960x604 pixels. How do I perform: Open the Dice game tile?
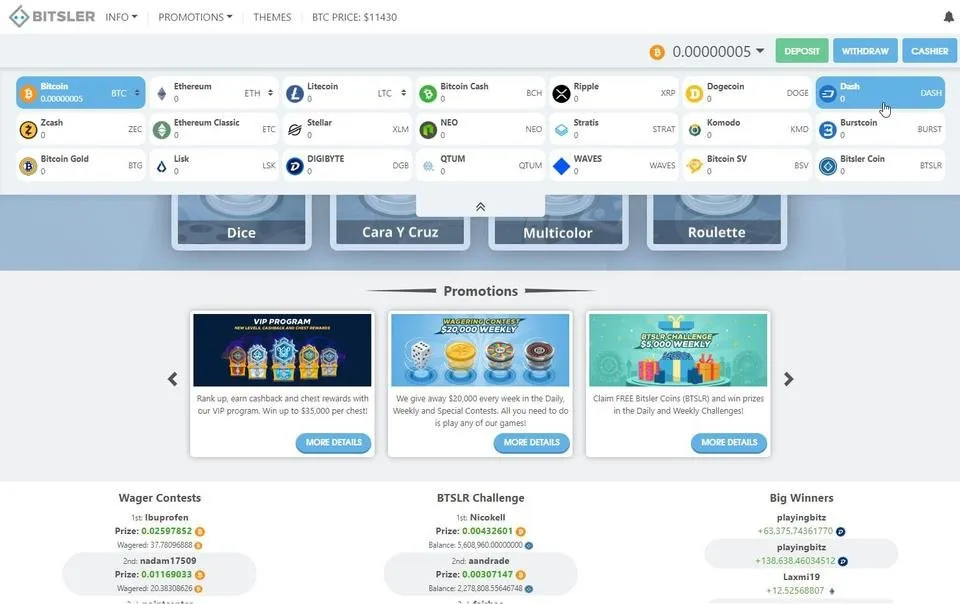[241, 222]
